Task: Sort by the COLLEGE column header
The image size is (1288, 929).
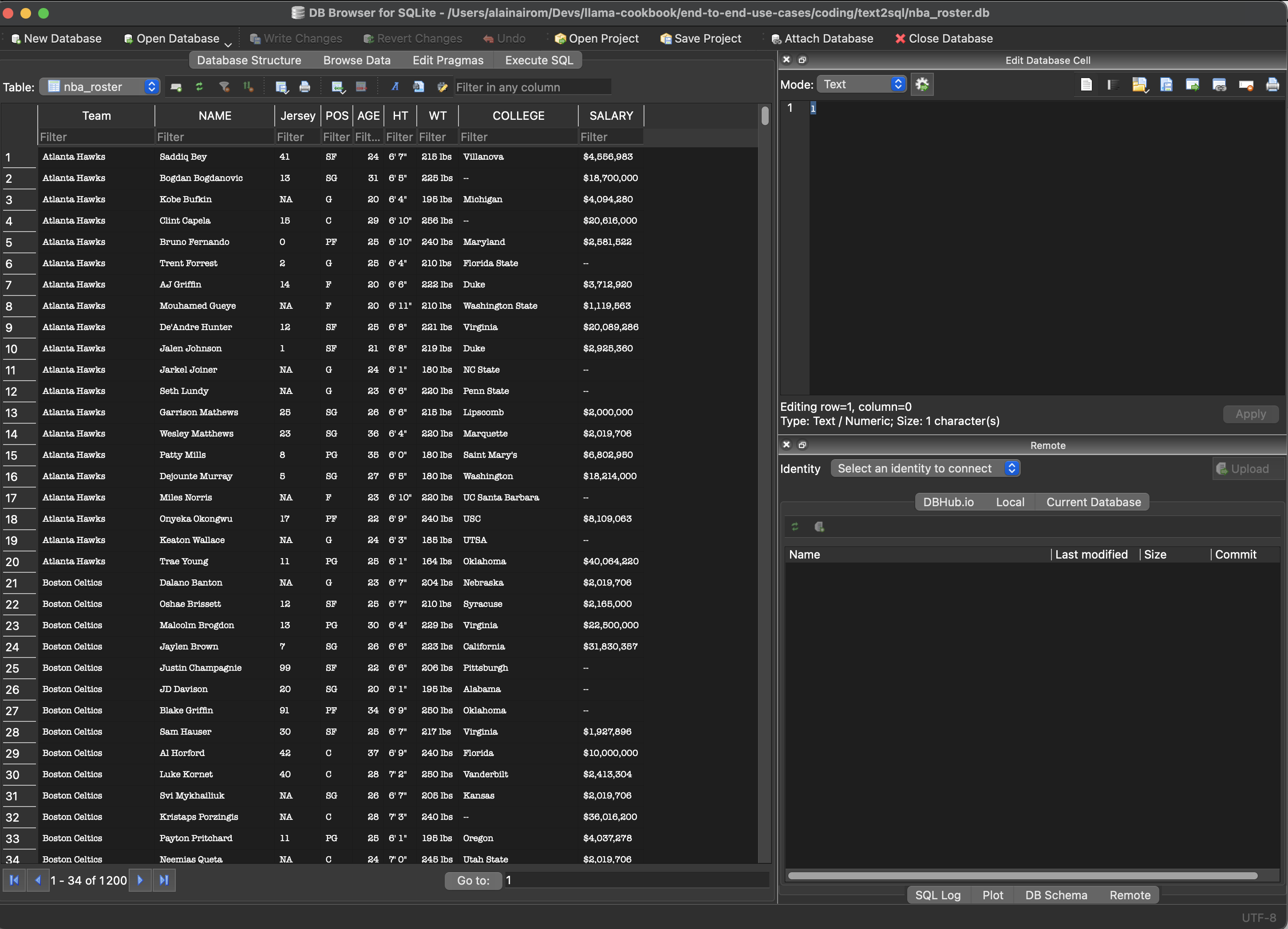Action: 518,116
